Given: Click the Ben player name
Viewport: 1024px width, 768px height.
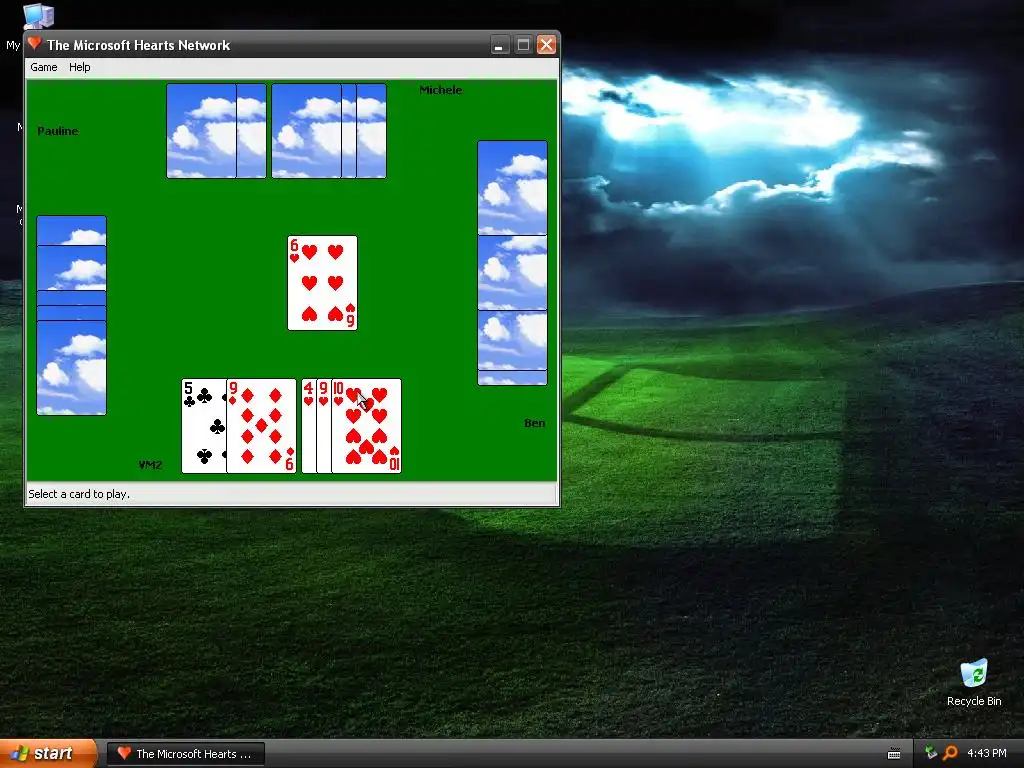Looking at the screenshot, I should coord(534,423).
